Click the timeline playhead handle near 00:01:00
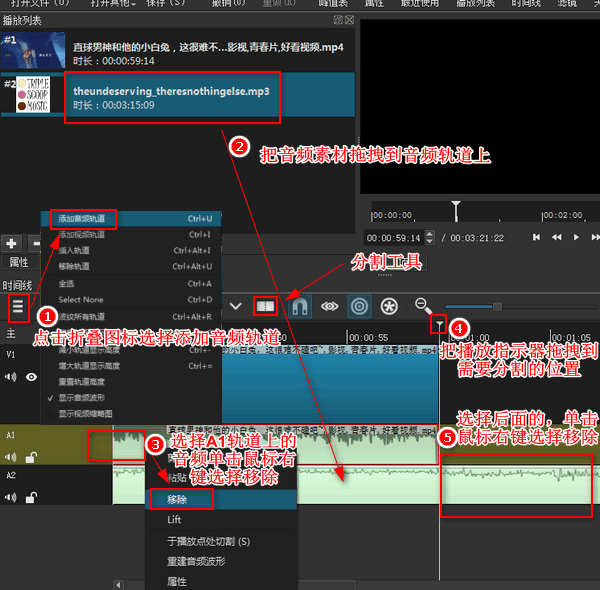Screen dimensions: 600x590 439,326
